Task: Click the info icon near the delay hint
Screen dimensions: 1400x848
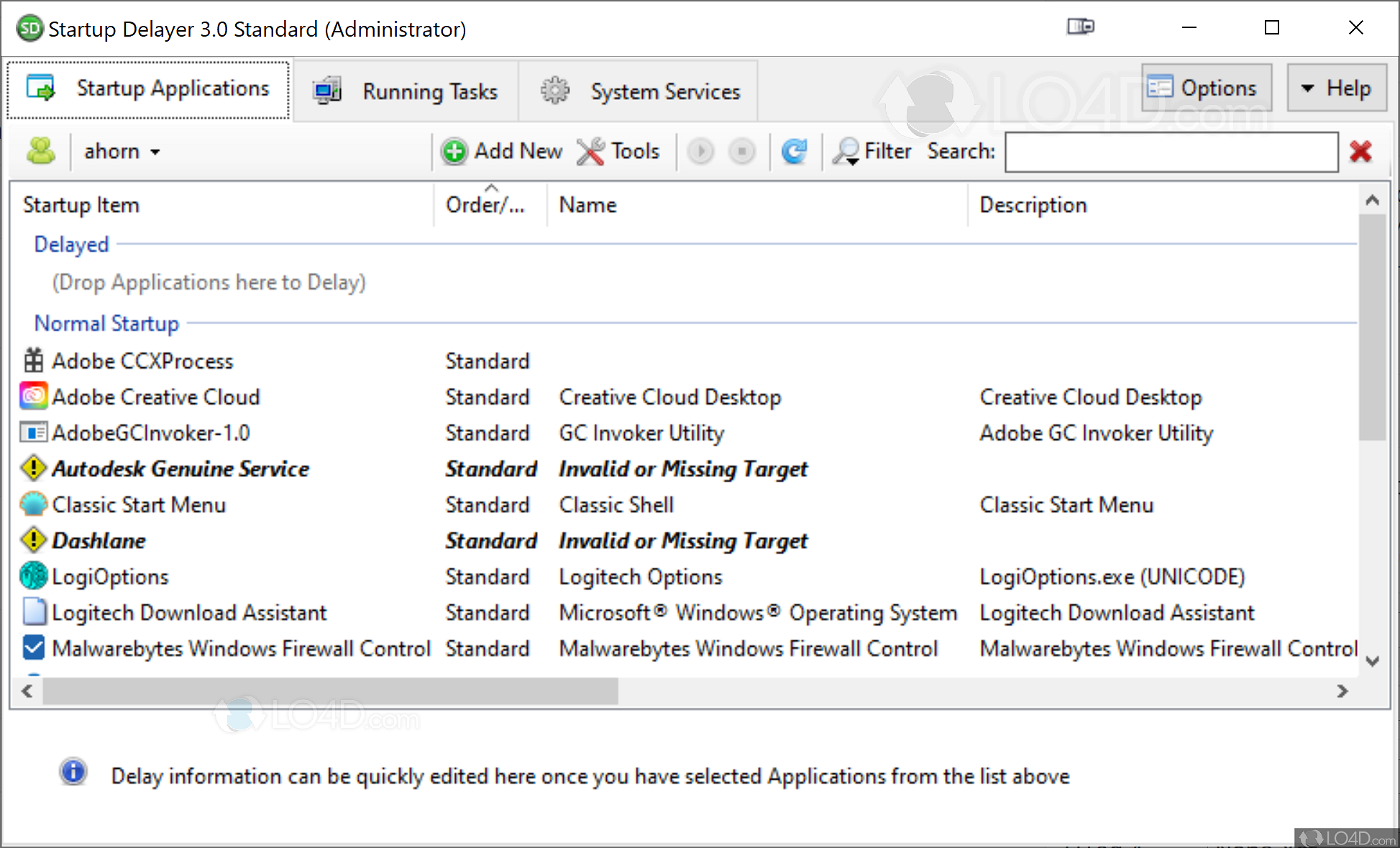Action: pyautogui.click(x=73, y=772)
